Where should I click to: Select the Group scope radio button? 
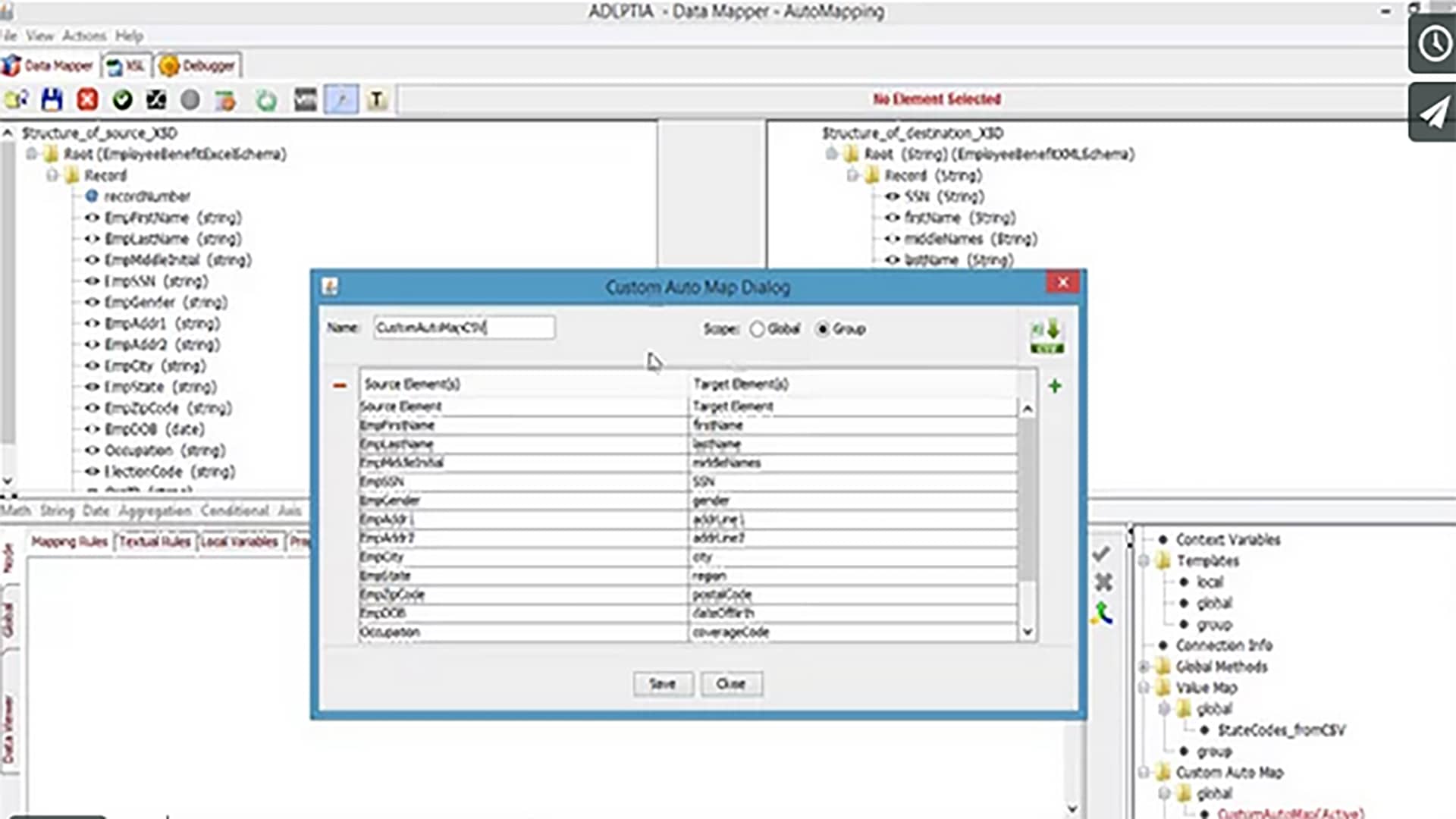click(x=823, y=329)
